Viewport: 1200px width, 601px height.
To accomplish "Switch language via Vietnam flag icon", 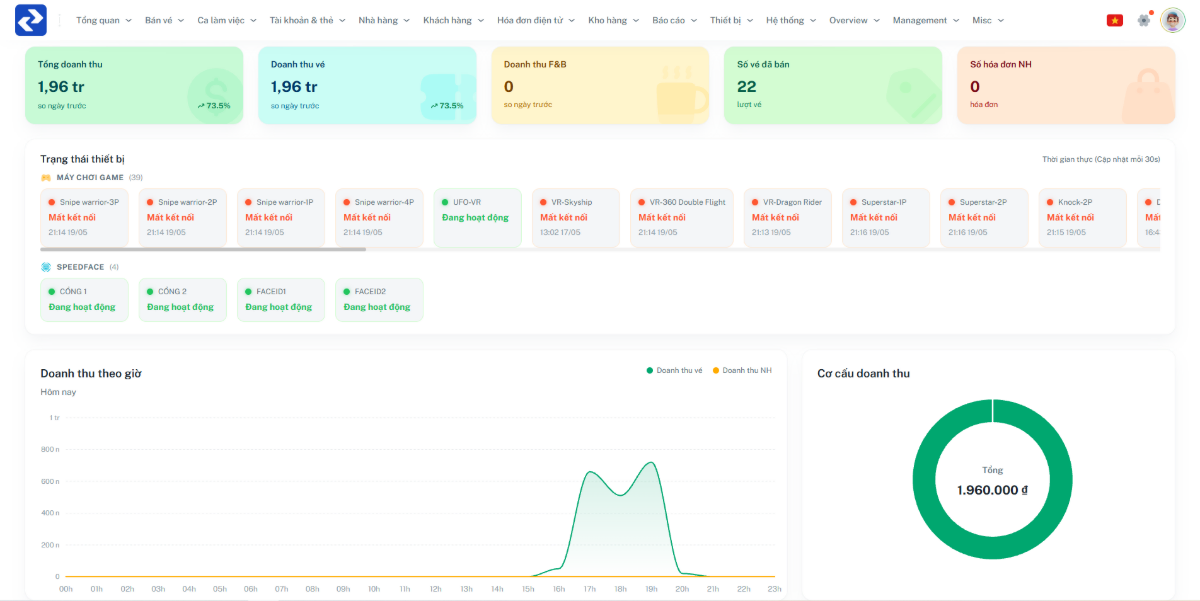I will coord(1114,20).
